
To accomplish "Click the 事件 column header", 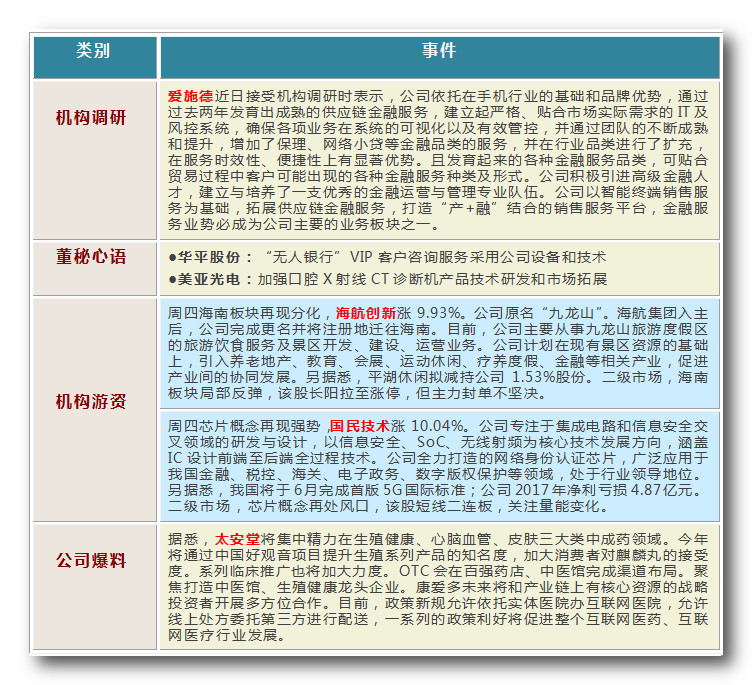I will click(438, 52).
